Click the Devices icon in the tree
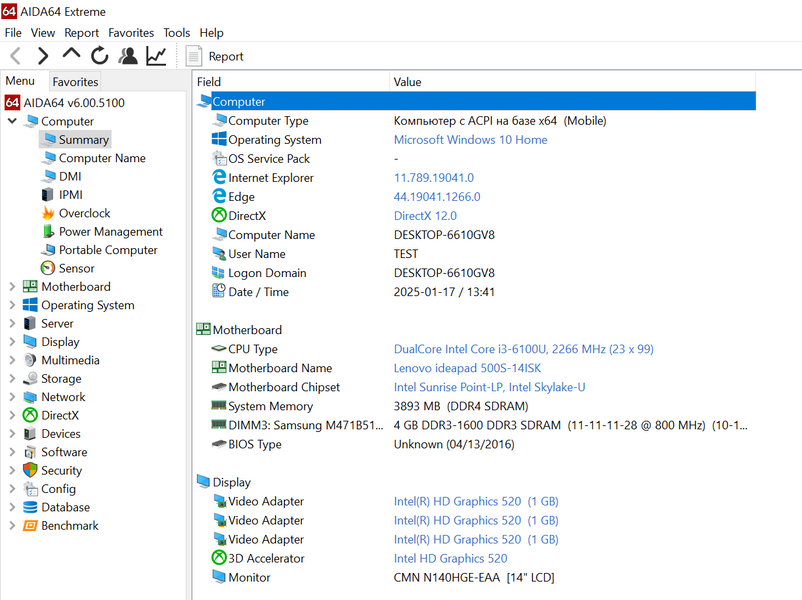Screen dimensions: 802x600 pyautogui.click(x=30, y=434)
